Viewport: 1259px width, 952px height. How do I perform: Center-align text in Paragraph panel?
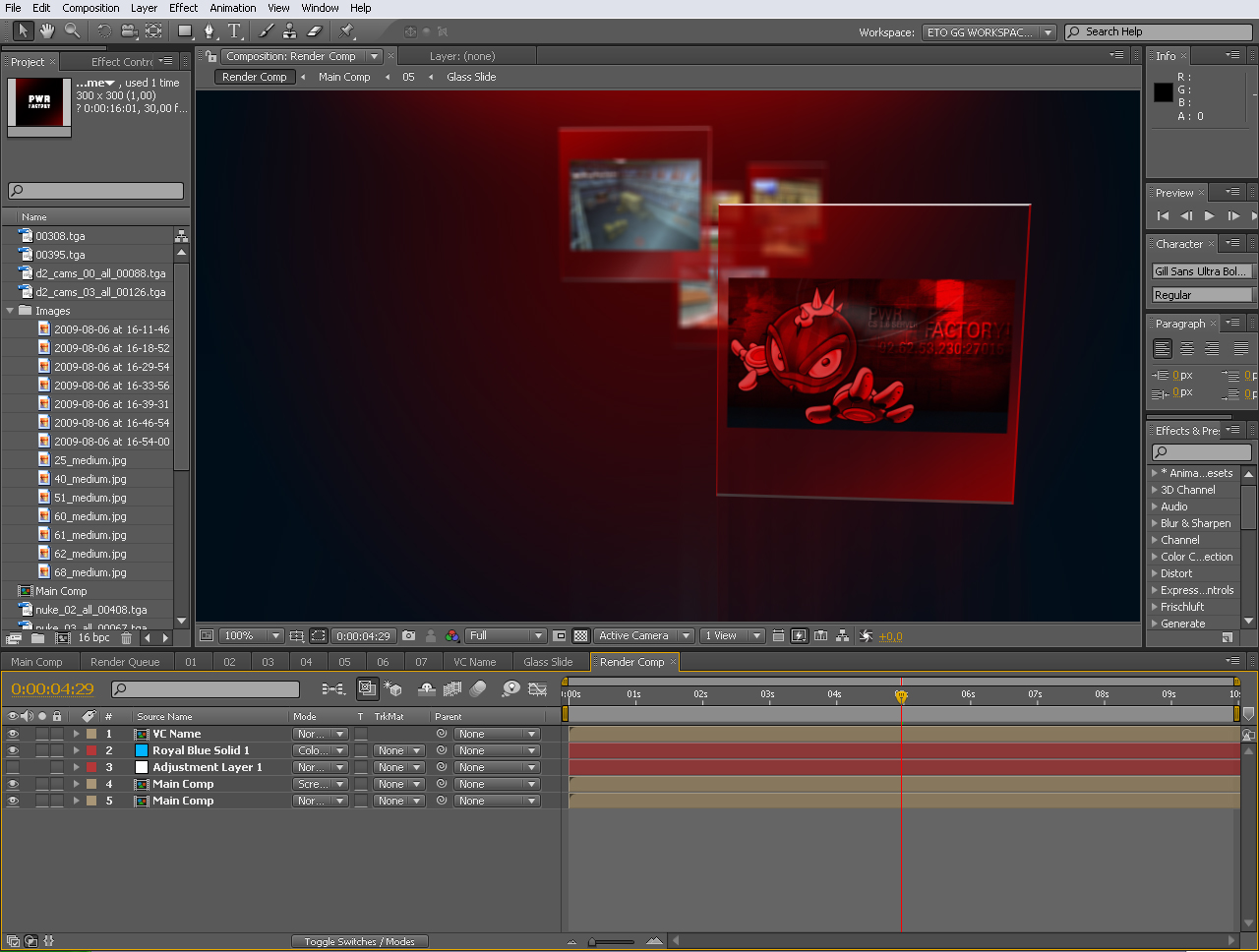pyautogui.click(x=1187, y=349)
